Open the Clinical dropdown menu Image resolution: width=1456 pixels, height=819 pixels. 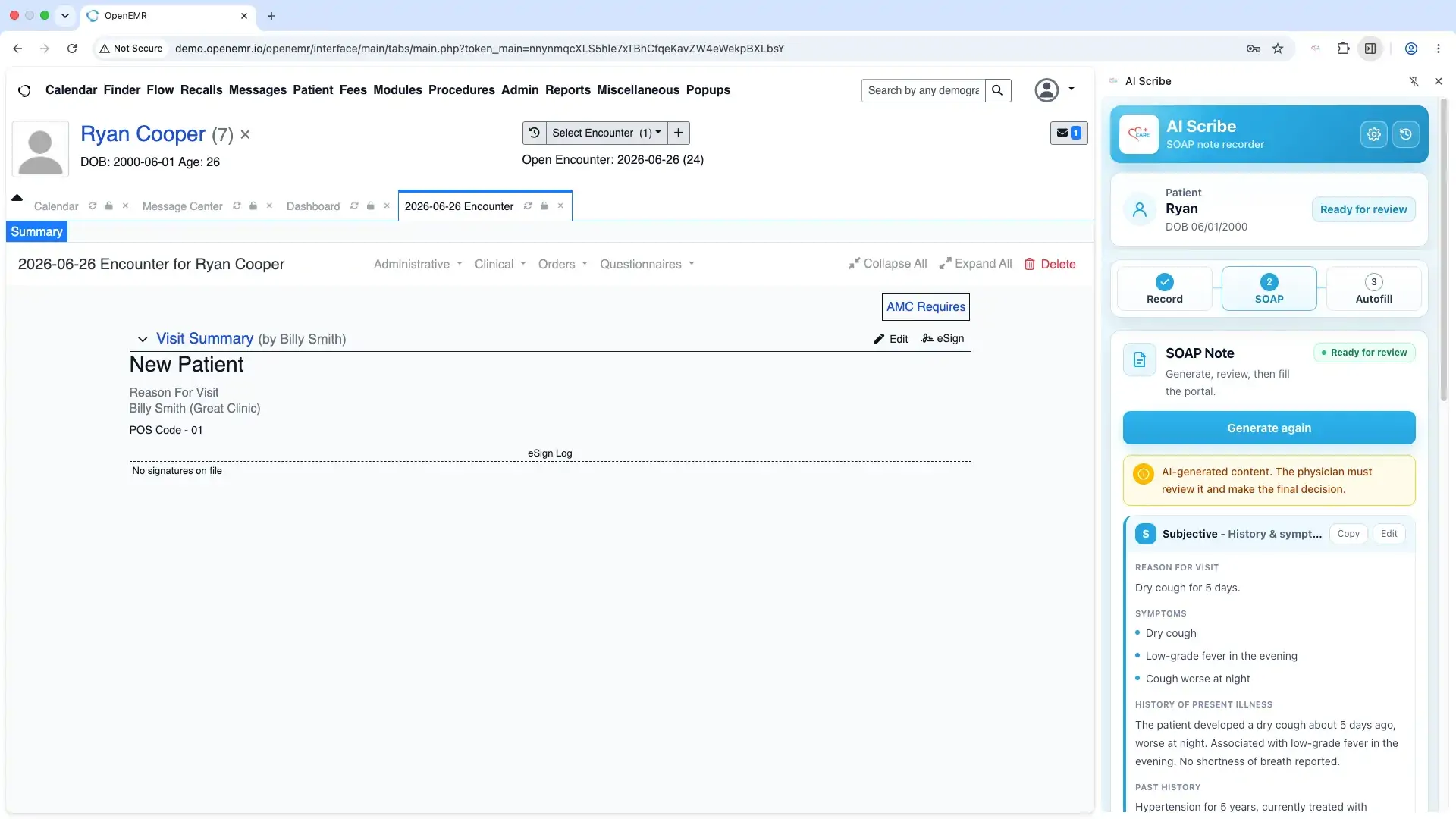point(500,264)
